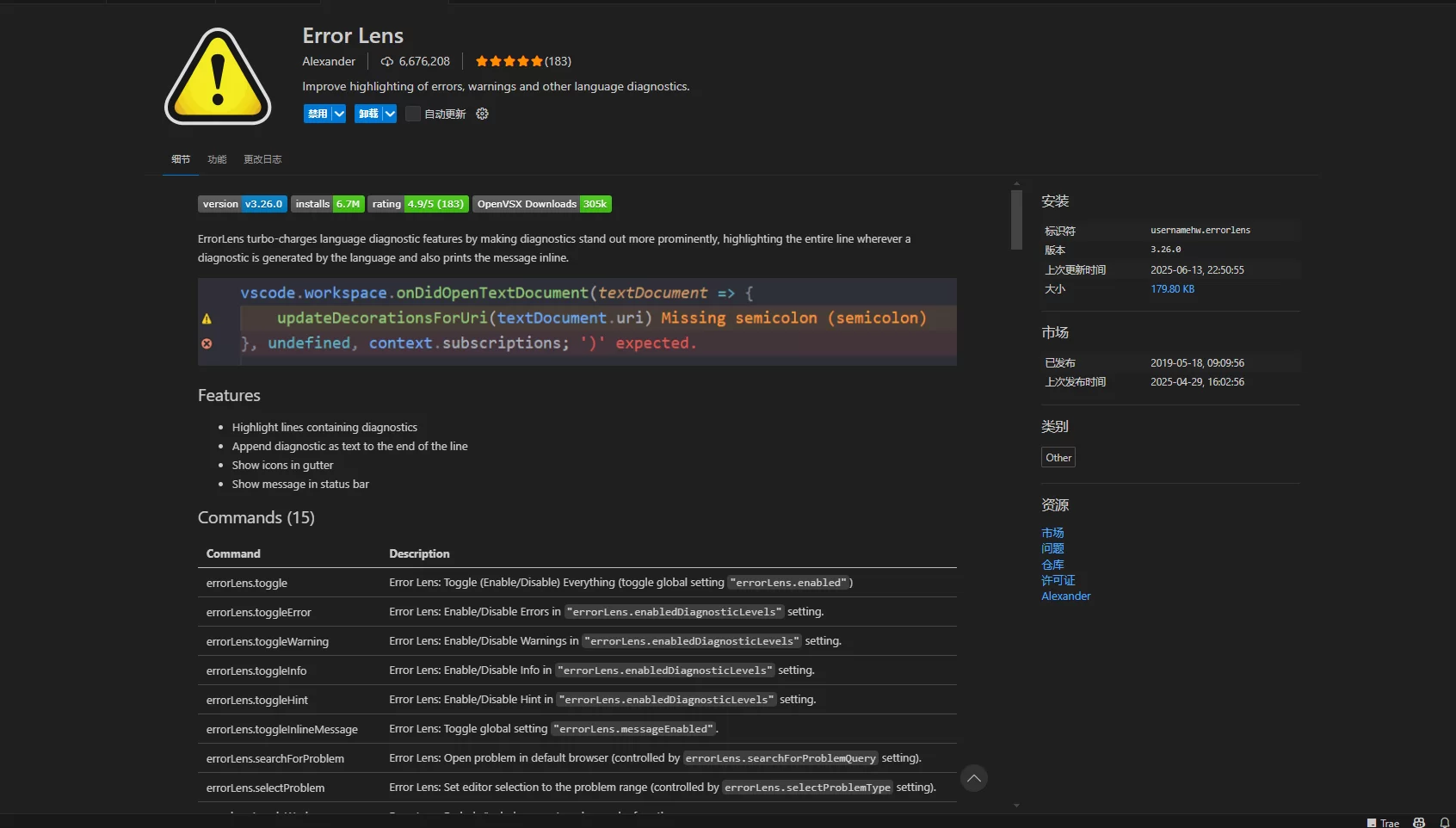Click the 禁用 disable button

pyautogui.click(x=318, y=114)
